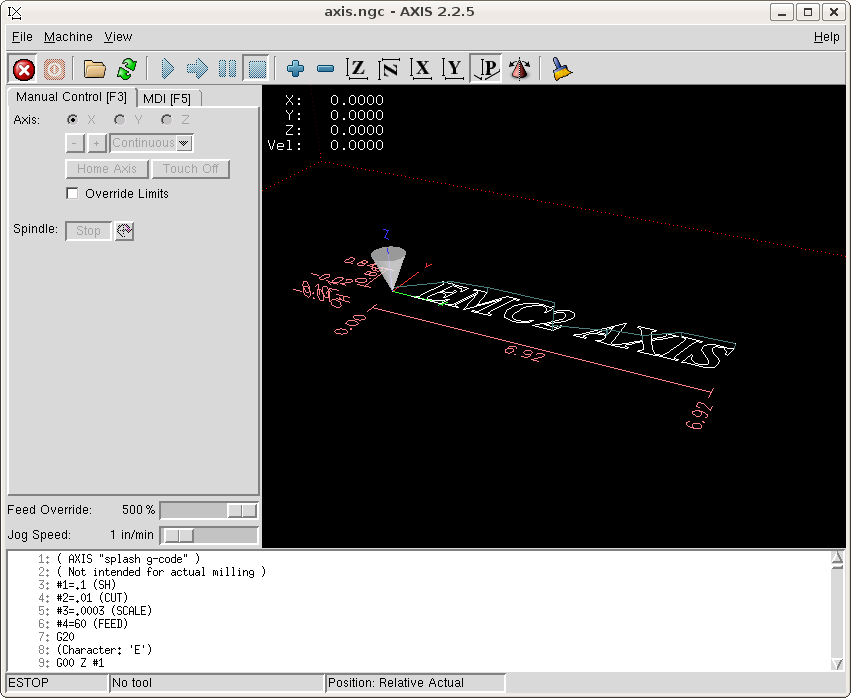Toggle the machine power button
The width and height of the screenshot is (851, 698).
click(54, 69)
